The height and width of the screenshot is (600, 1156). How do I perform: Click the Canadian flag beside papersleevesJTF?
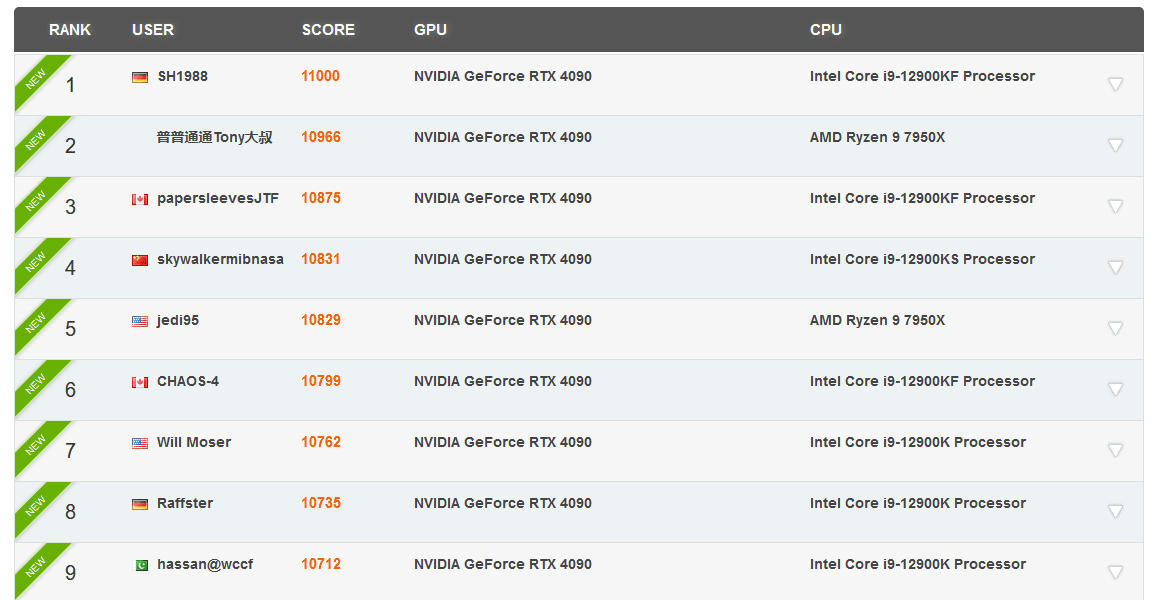(x=140, y=199)
